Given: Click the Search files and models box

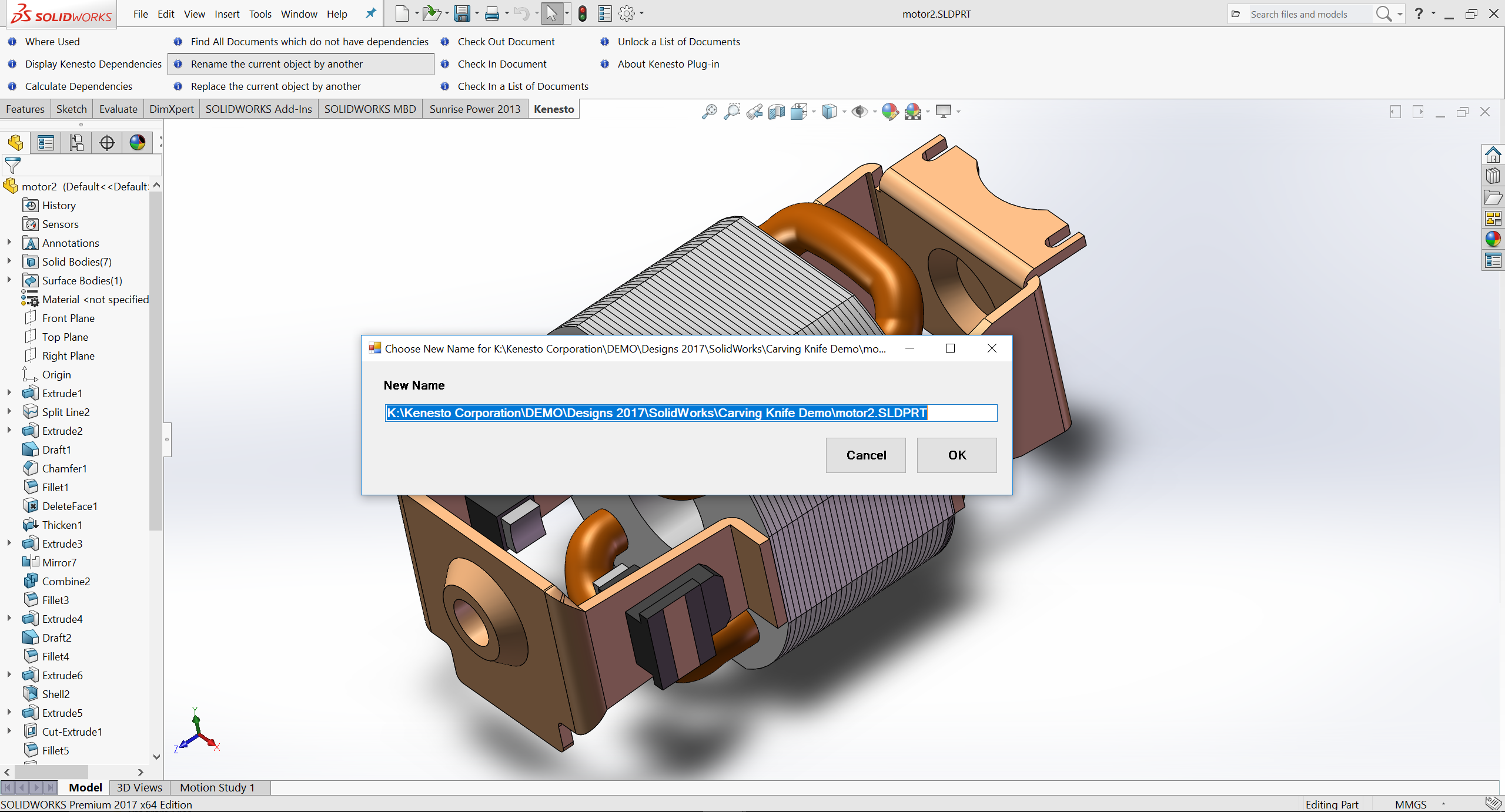Looking at the screenshot, I should tap(1310, 14).
